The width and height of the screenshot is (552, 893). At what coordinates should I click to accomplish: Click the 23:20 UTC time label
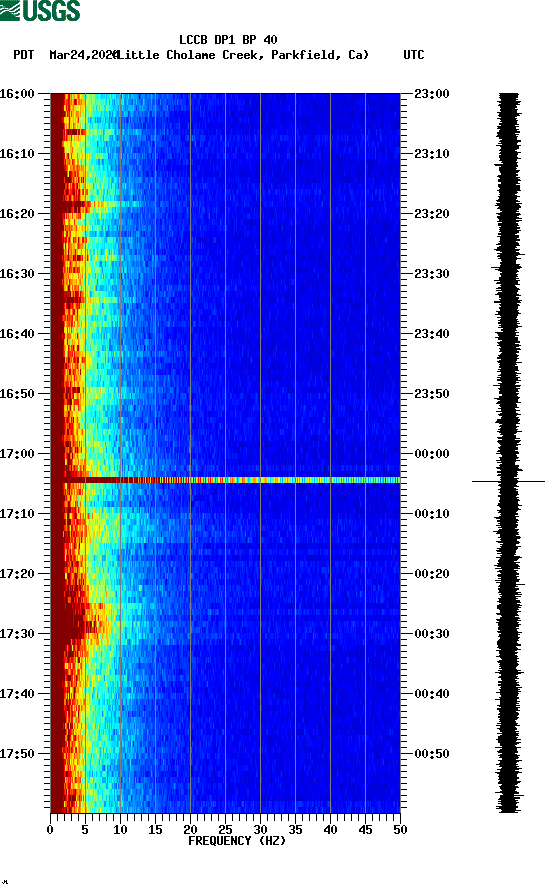[432, 214]
